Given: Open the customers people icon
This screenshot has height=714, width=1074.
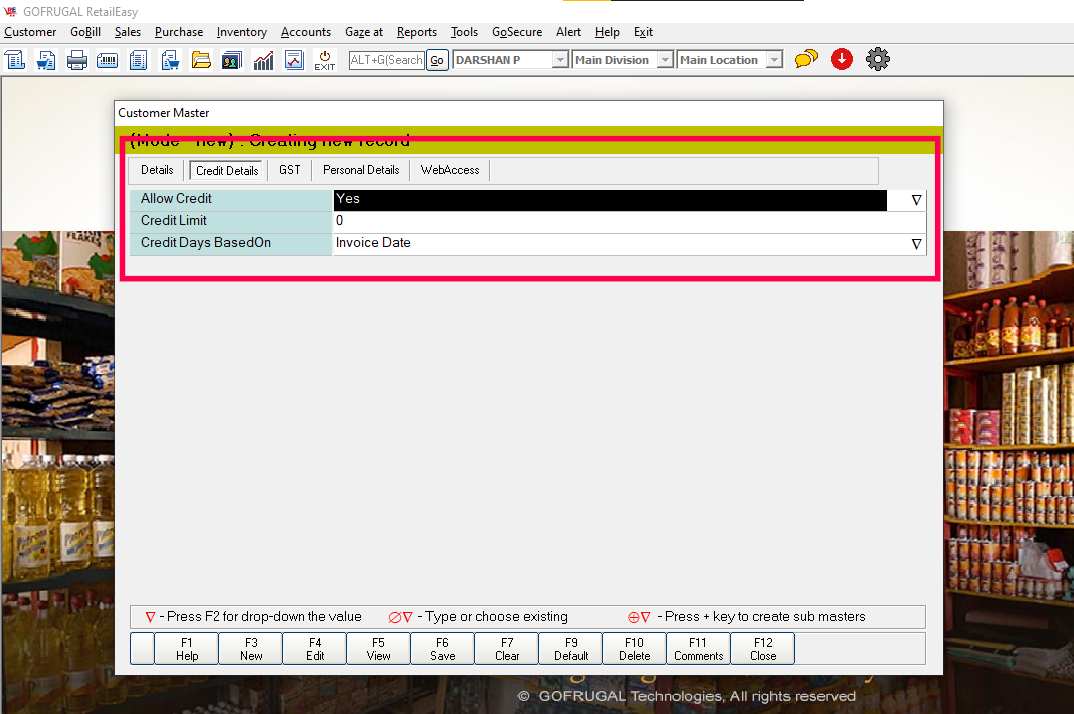Looking at the screenshot, I should (x=232, y=60).
